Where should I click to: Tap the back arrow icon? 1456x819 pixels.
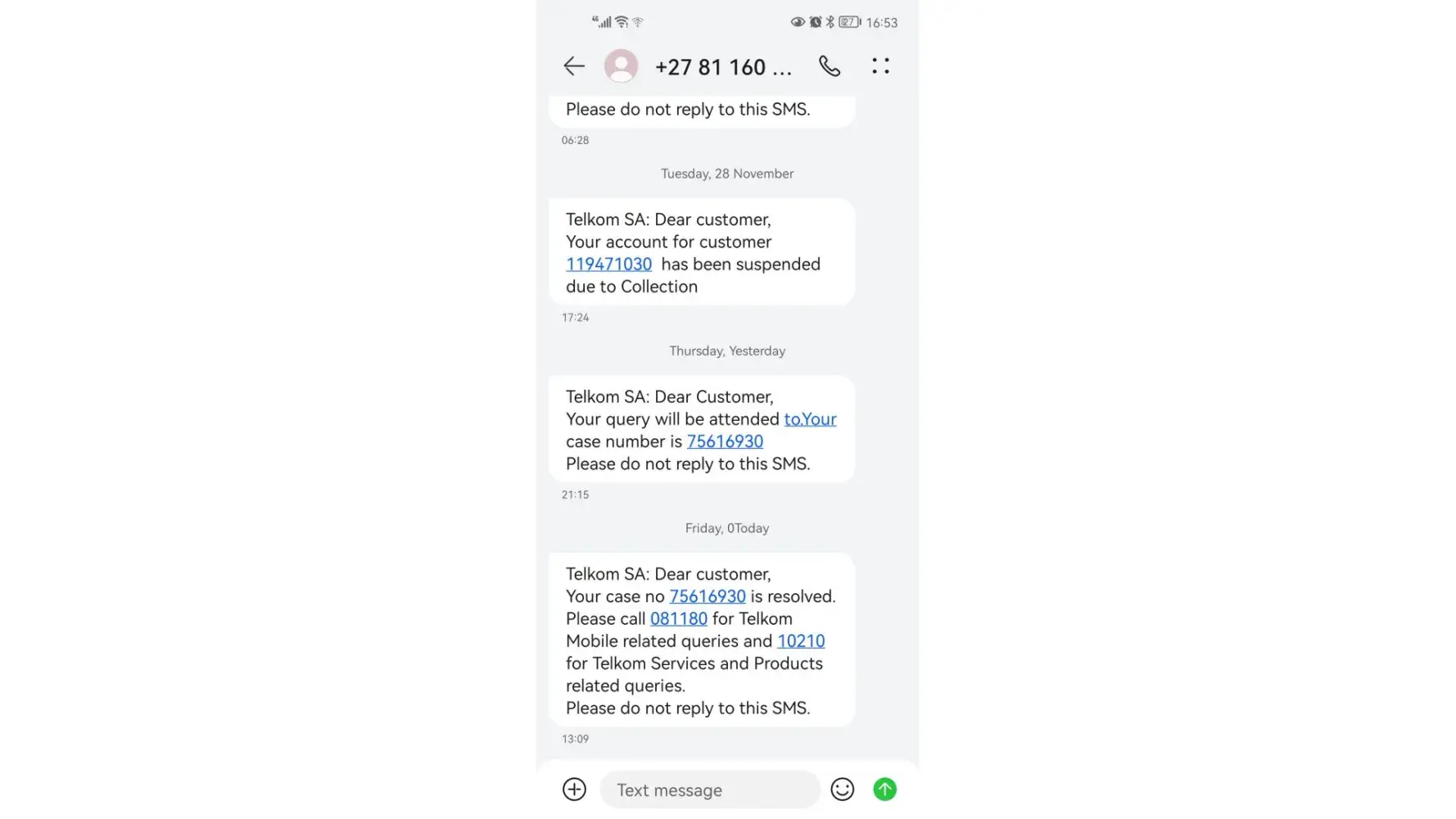(x=574, y=66)
